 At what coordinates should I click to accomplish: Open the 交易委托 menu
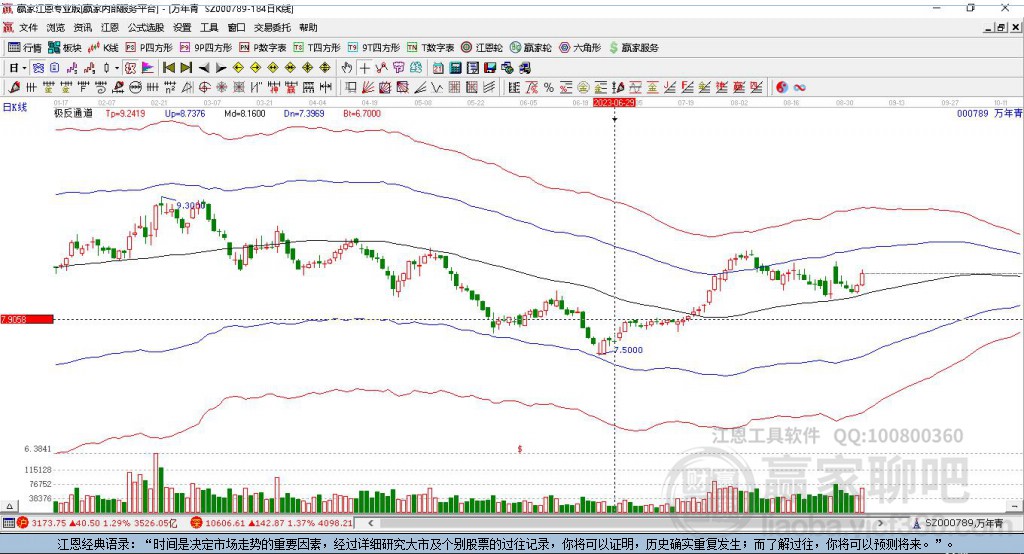(272, 27)
